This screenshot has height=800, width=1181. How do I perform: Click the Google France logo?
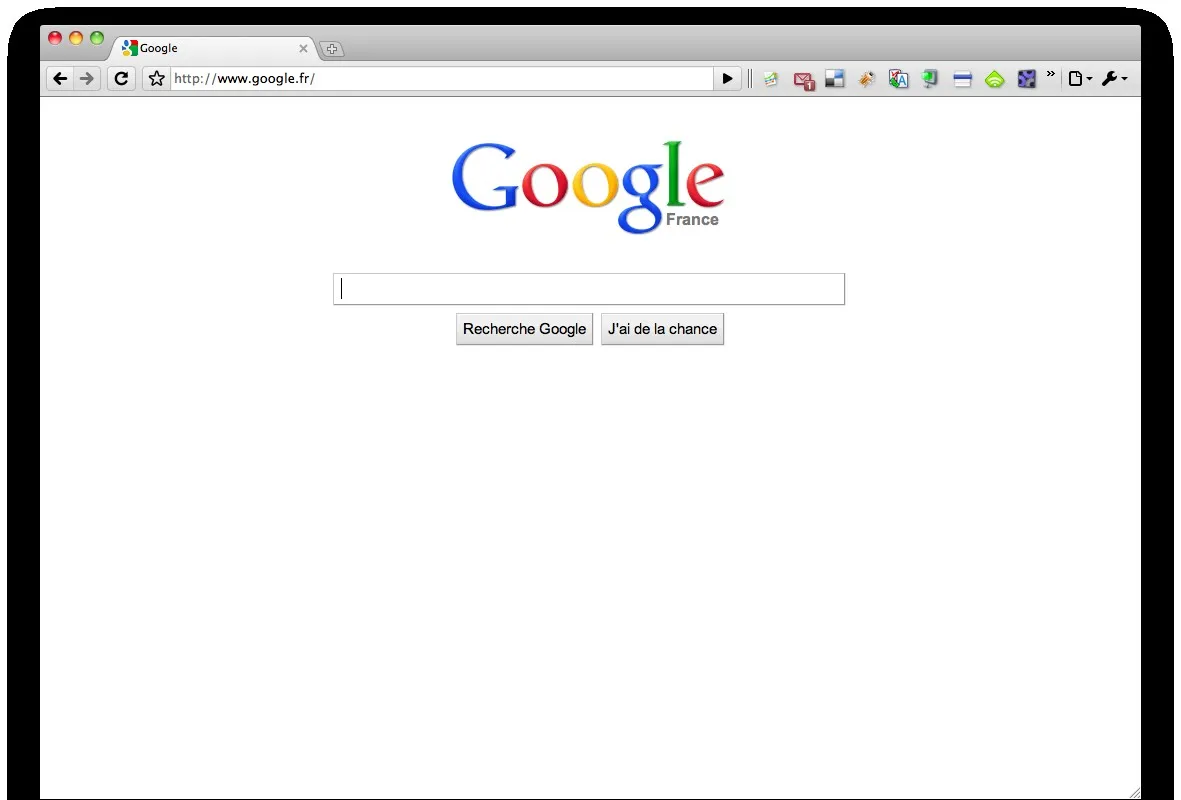(588, 187)
